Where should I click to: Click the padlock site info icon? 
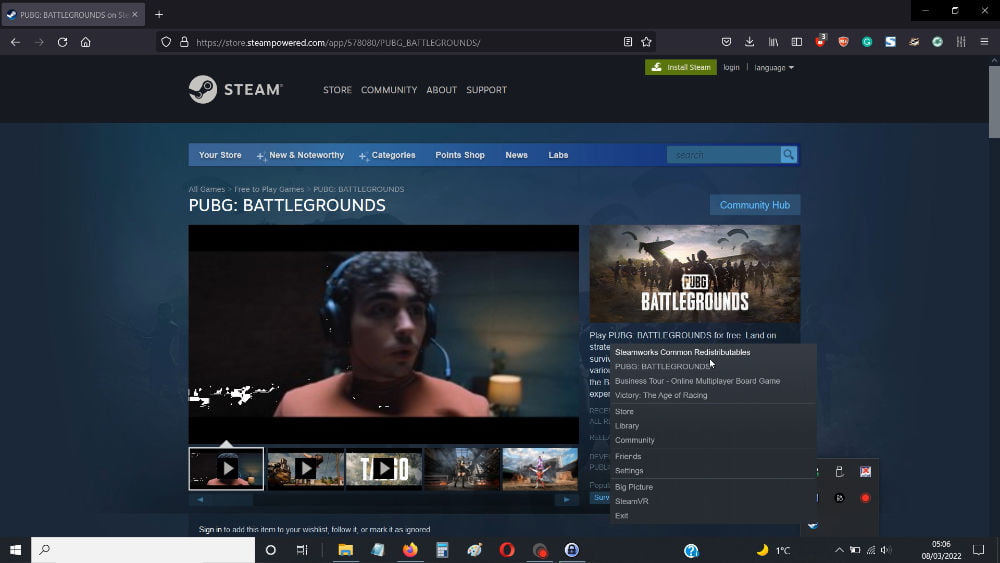(x=184, y=42)
